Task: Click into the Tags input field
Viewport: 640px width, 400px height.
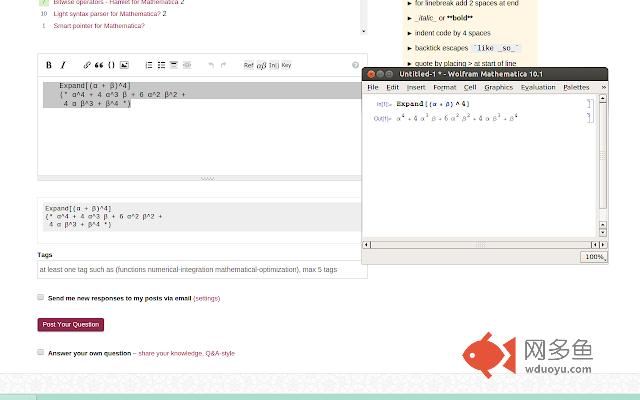Action: click(202, 269)
